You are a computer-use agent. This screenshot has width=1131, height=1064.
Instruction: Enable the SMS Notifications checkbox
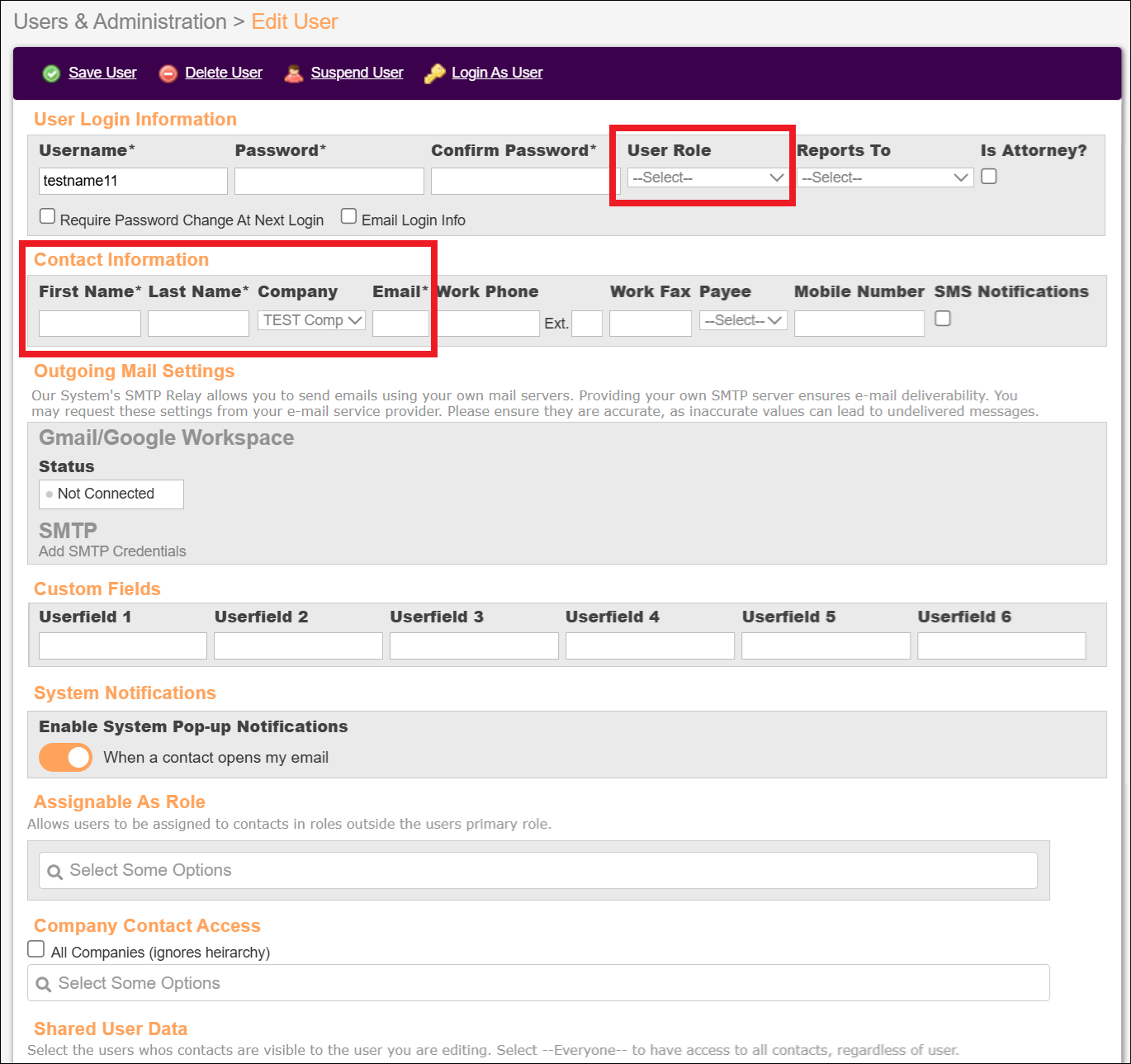[x=943, y=319]
